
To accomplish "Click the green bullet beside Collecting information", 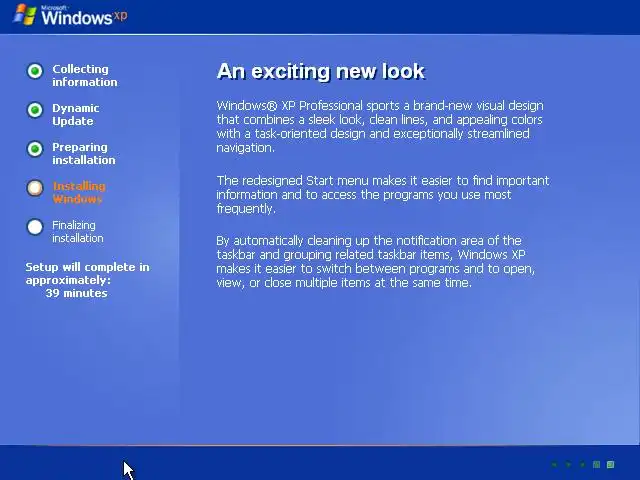I will point(35,71).
